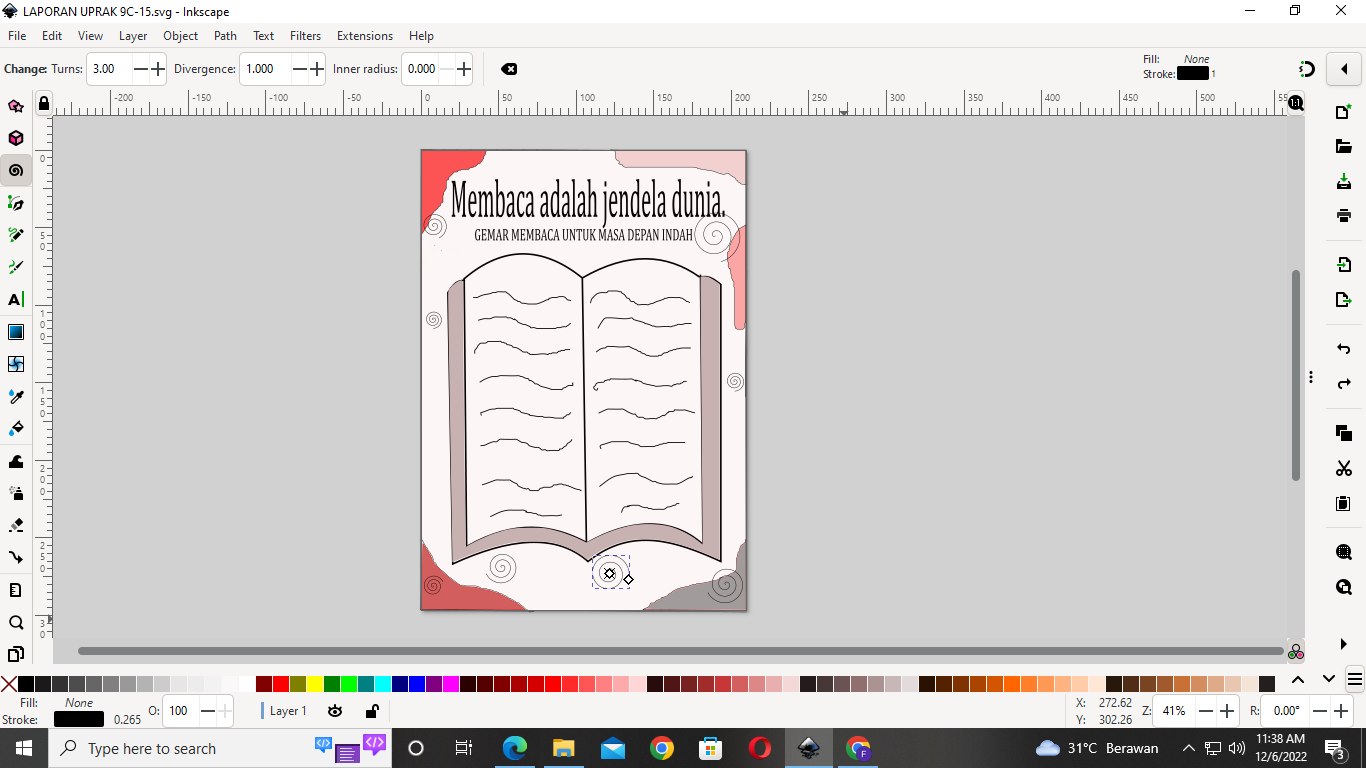Create a new document
This screenshot has height=768, width=1366.
1344,112
